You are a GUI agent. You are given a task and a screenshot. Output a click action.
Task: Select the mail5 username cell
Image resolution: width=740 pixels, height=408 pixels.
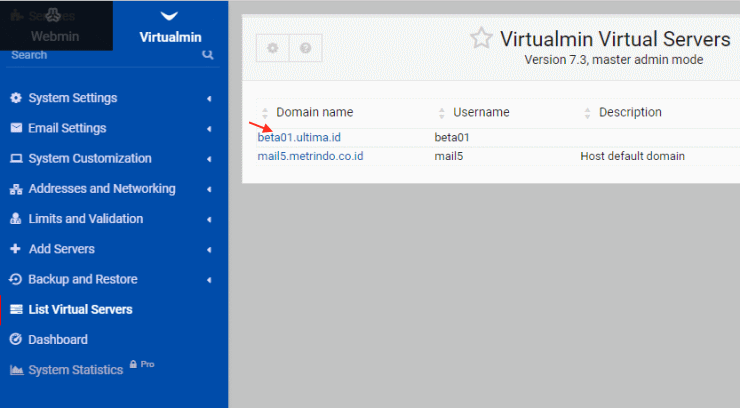coord(448,156)
